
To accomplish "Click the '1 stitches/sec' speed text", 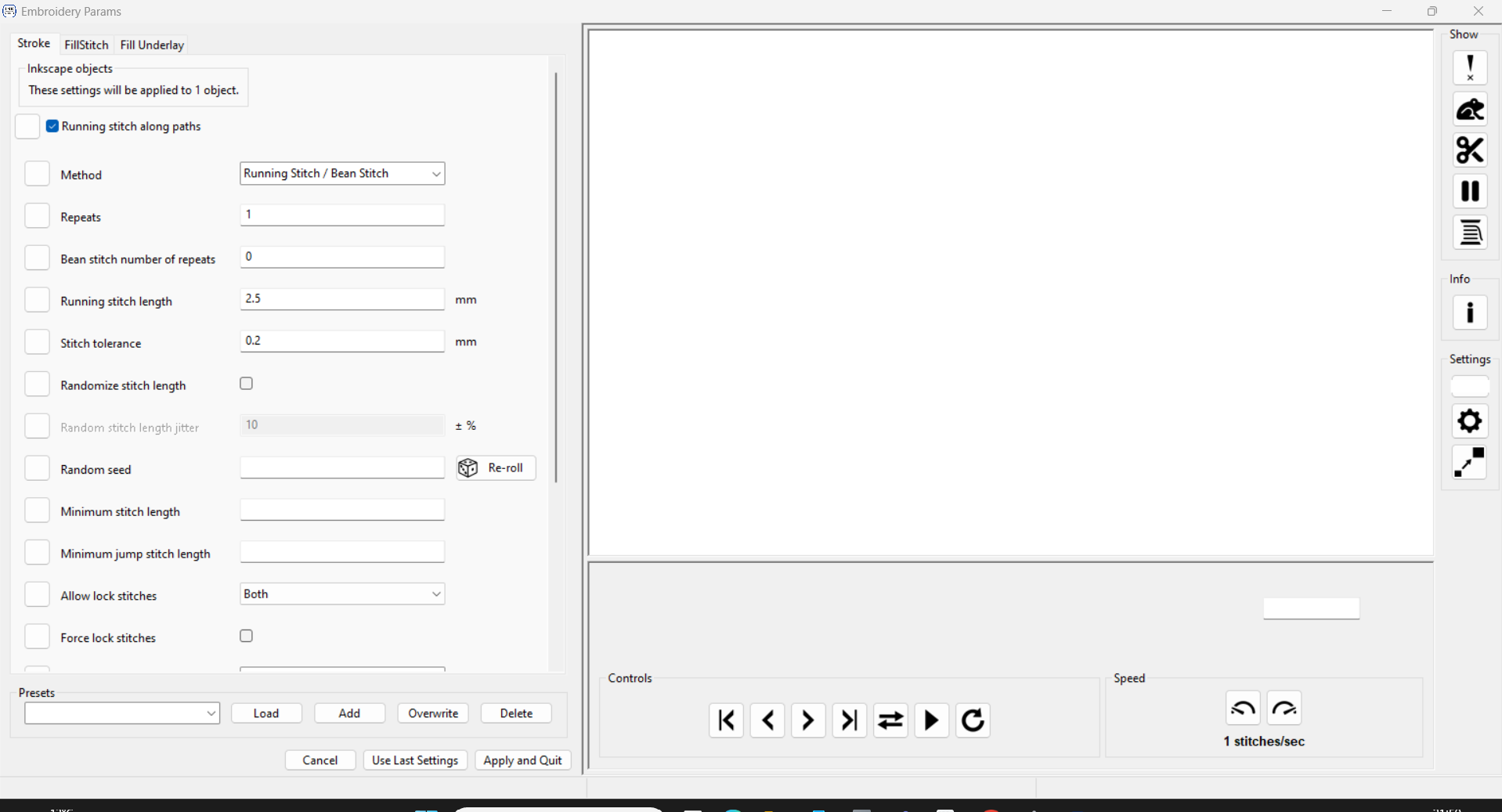I will tap(1264, 742).
